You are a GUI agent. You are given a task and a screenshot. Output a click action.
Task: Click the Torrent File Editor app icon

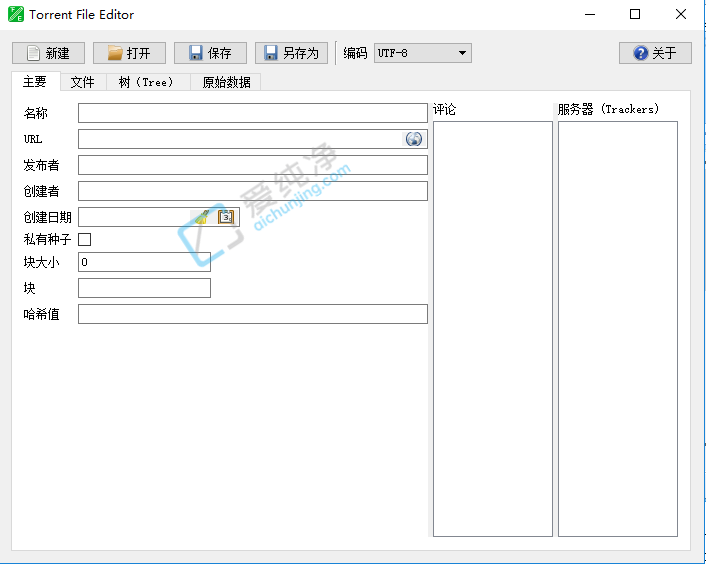(x=16, y=14)
